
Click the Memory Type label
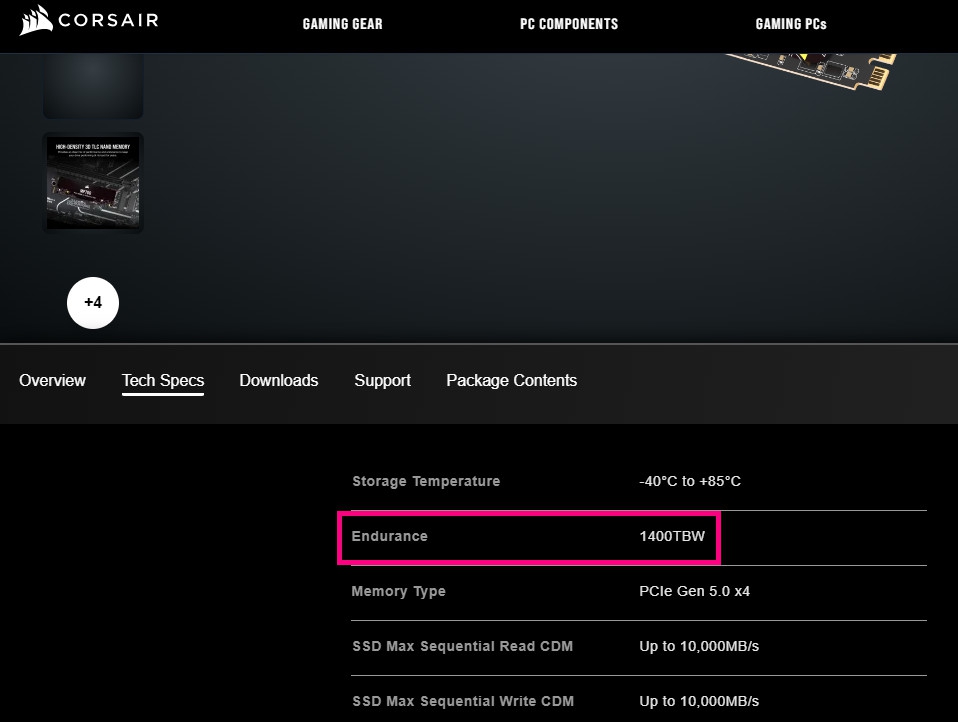398,591
